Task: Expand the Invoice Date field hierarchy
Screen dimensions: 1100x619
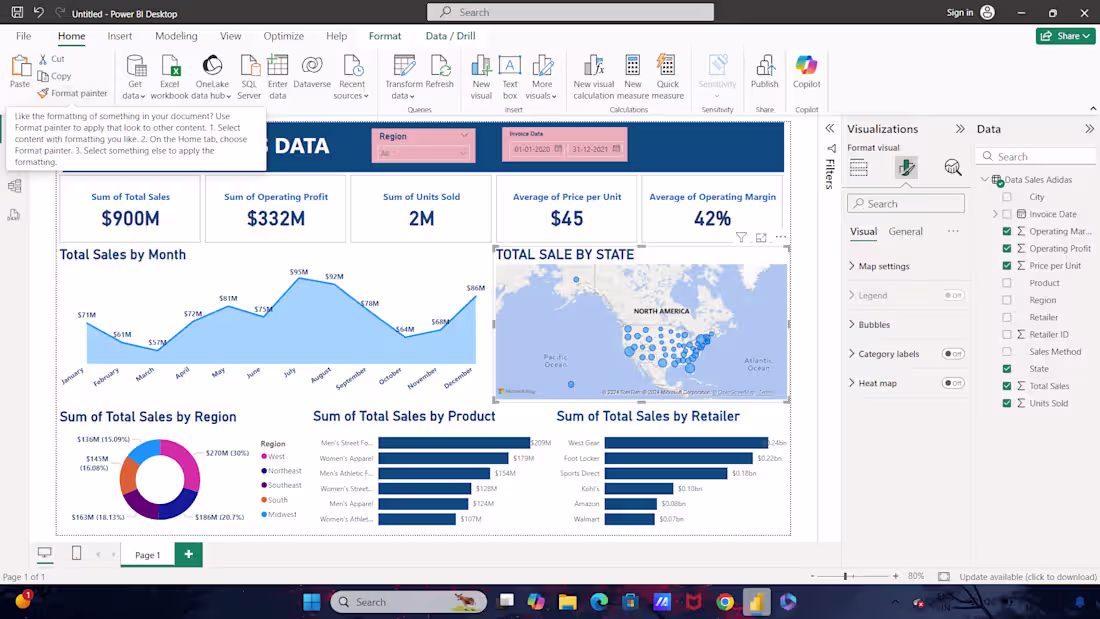Action: pyautogui.click(x=993, y=214)
